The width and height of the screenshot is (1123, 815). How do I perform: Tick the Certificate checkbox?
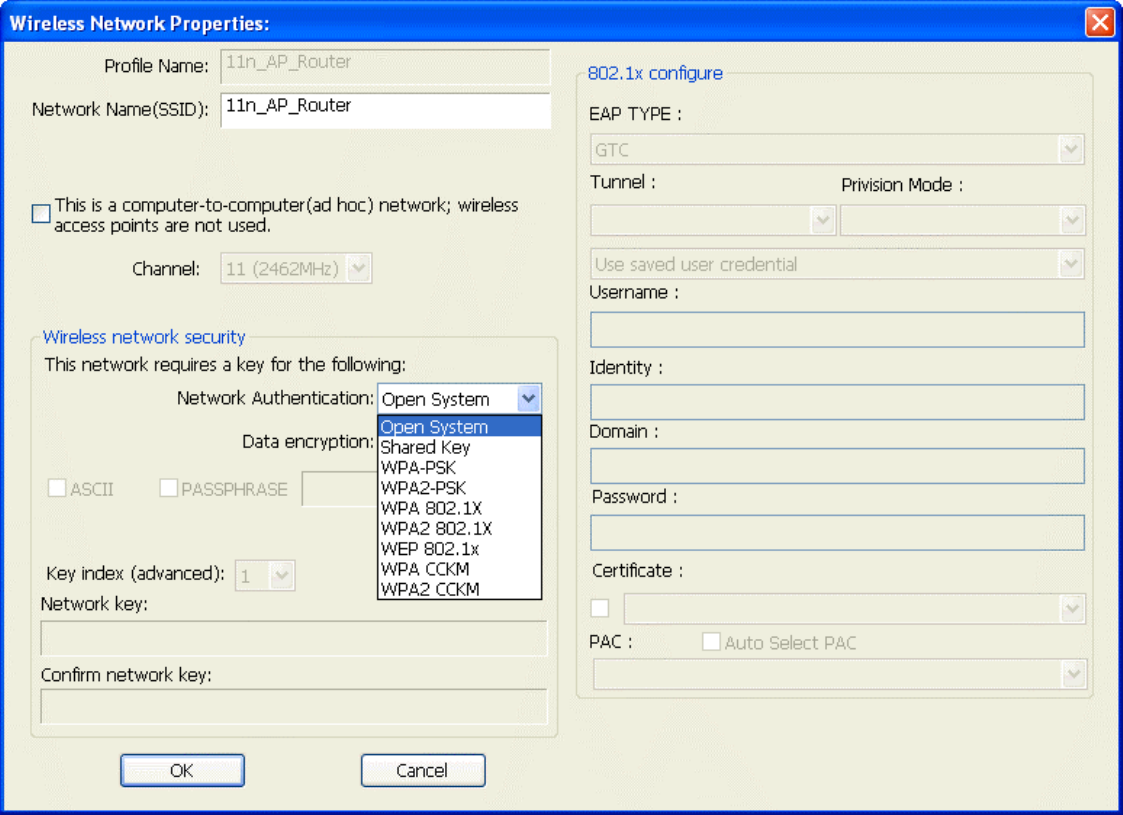coord(600,608)
